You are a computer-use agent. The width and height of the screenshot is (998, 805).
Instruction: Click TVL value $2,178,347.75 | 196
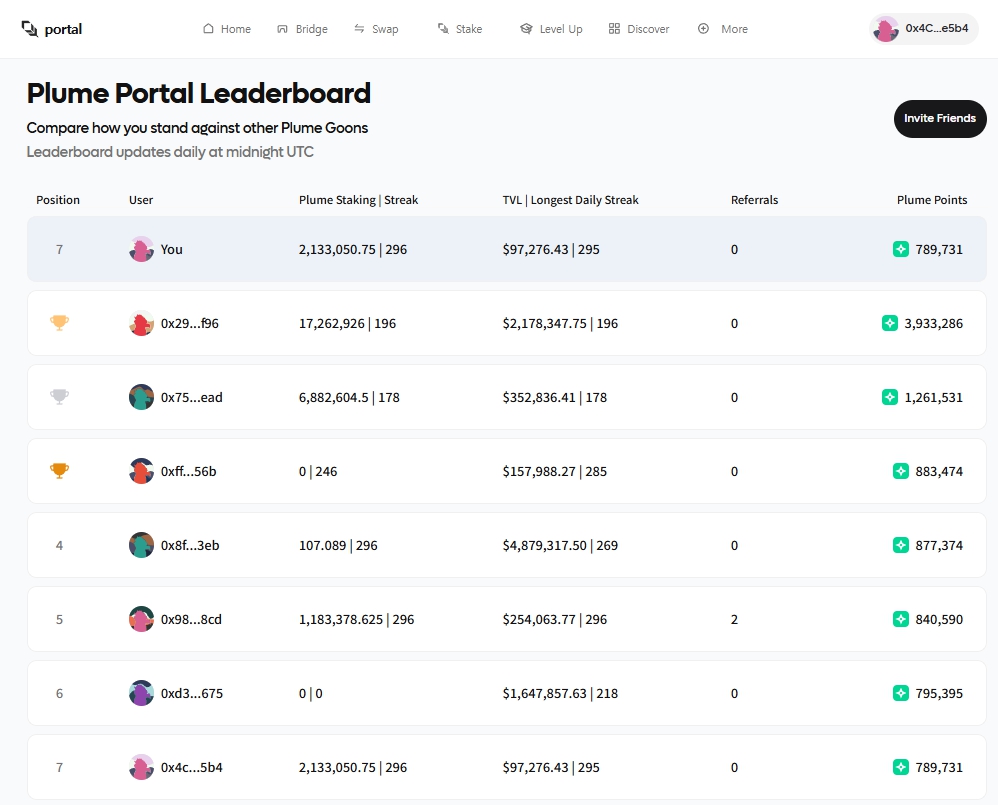point(560,323)
